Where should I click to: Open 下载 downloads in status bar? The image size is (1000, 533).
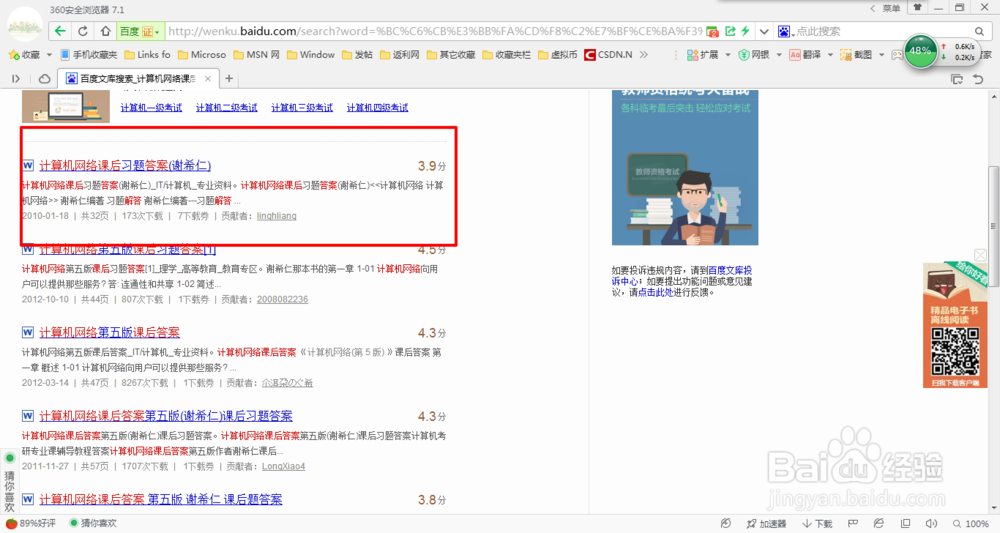tap(817, 523)
